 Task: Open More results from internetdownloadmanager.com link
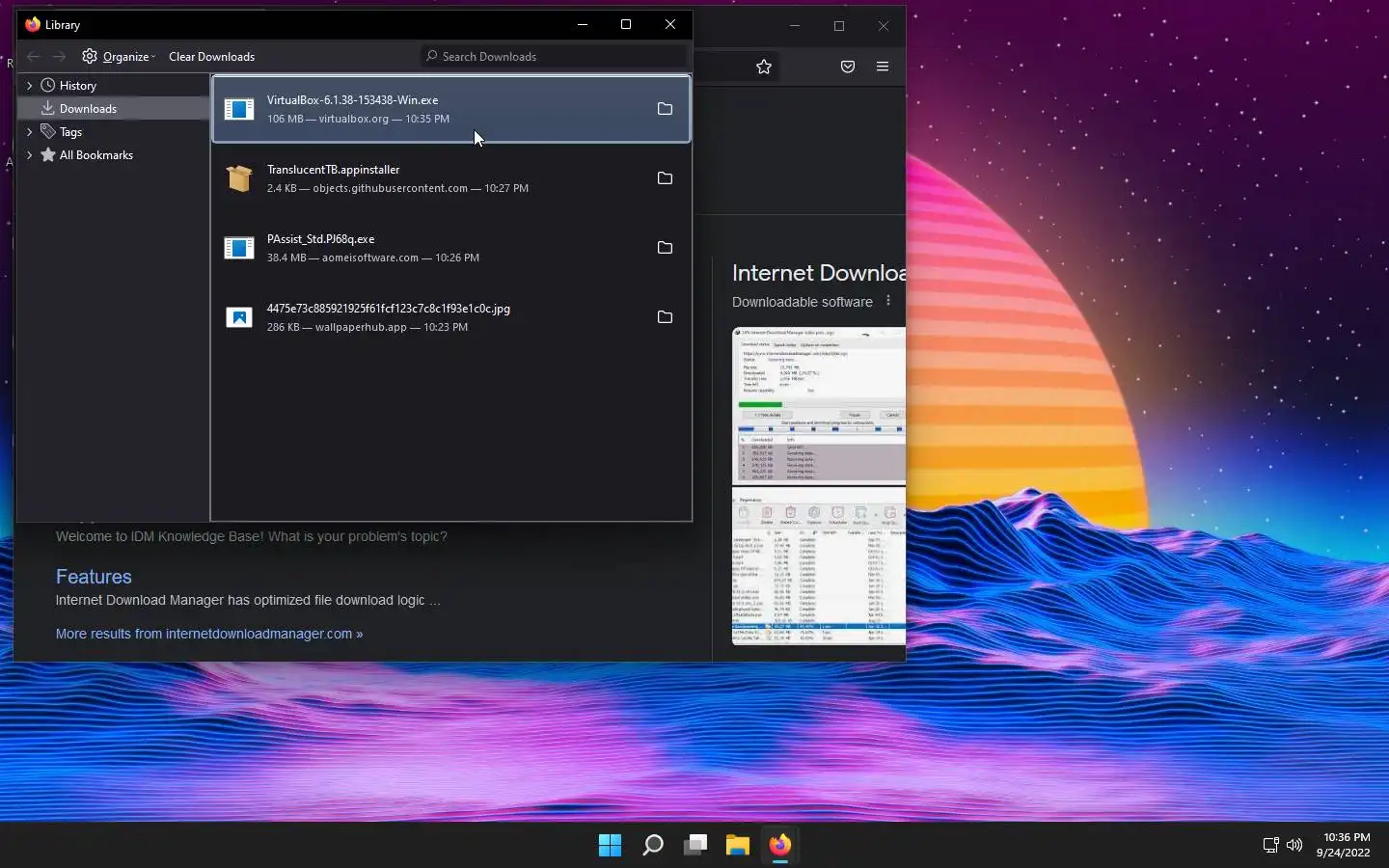[x=209, y=634]
